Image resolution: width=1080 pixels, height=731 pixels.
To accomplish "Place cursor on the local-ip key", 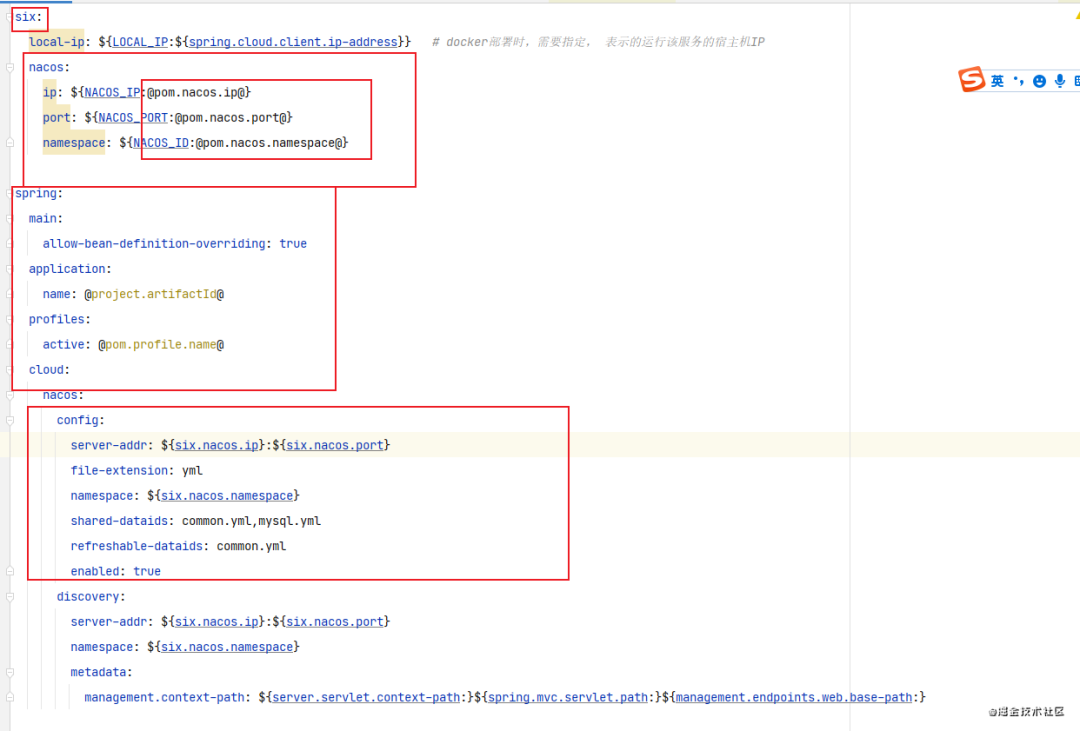I will [x=56, y=42].
